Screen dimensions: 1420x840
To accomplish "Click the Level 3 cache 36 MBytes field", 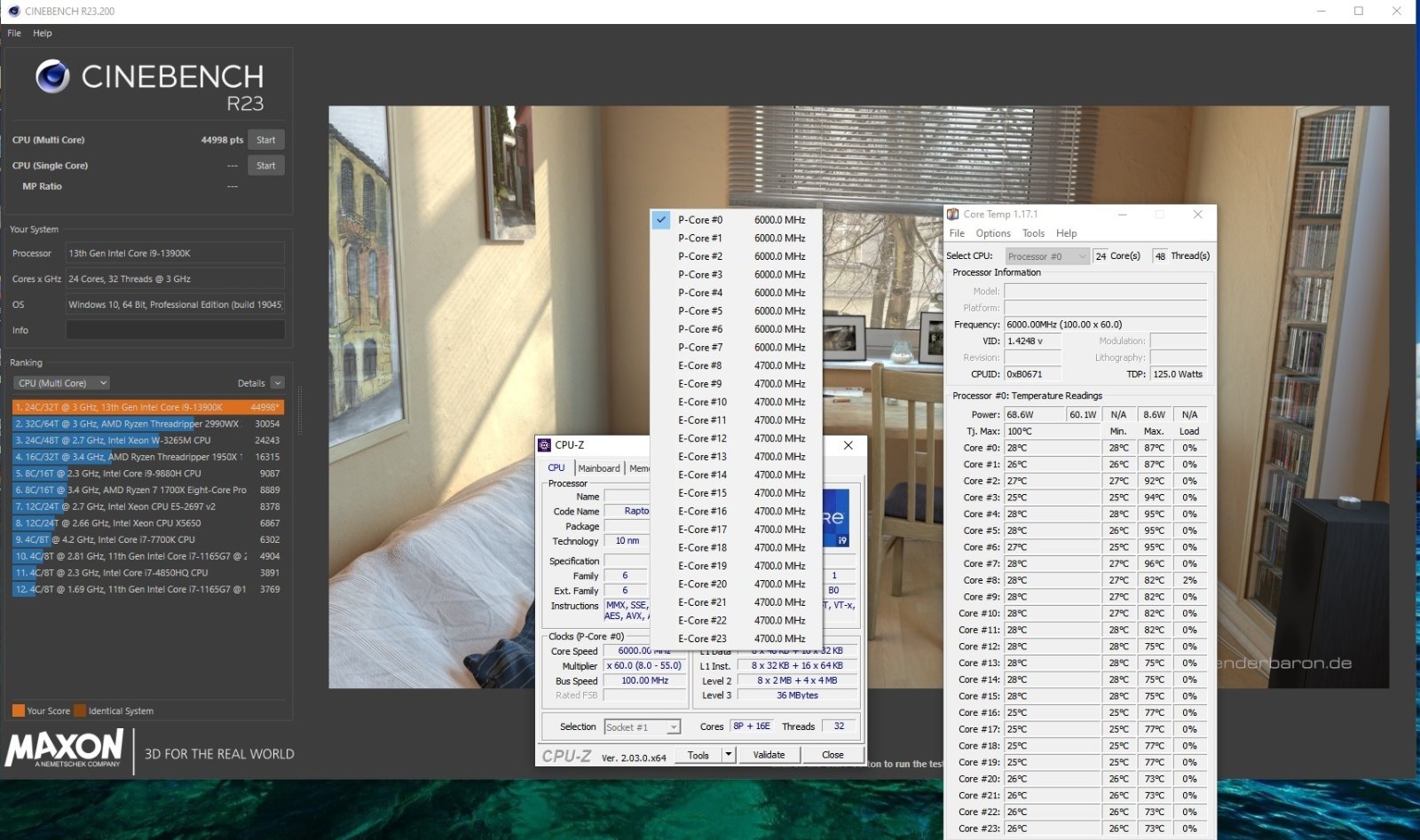I will (797, 695).
